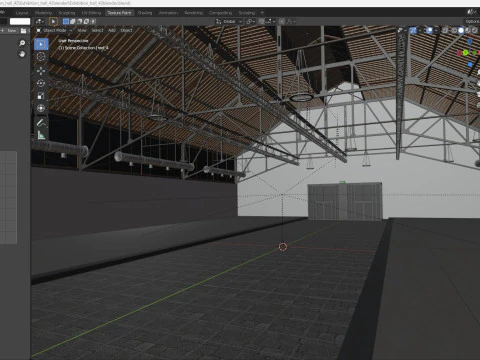
Task: Open the Global transform orientation dropdown
Action: click(x=229, y=21)
